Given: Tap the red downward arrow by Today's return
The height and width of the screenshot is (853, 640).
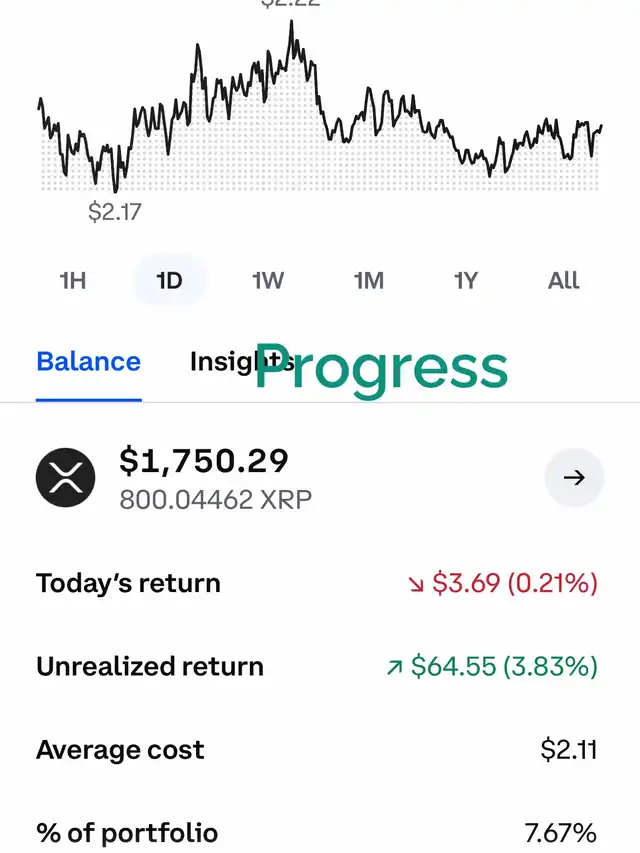Looking at the screenshot, I should [x=416, y=584].
